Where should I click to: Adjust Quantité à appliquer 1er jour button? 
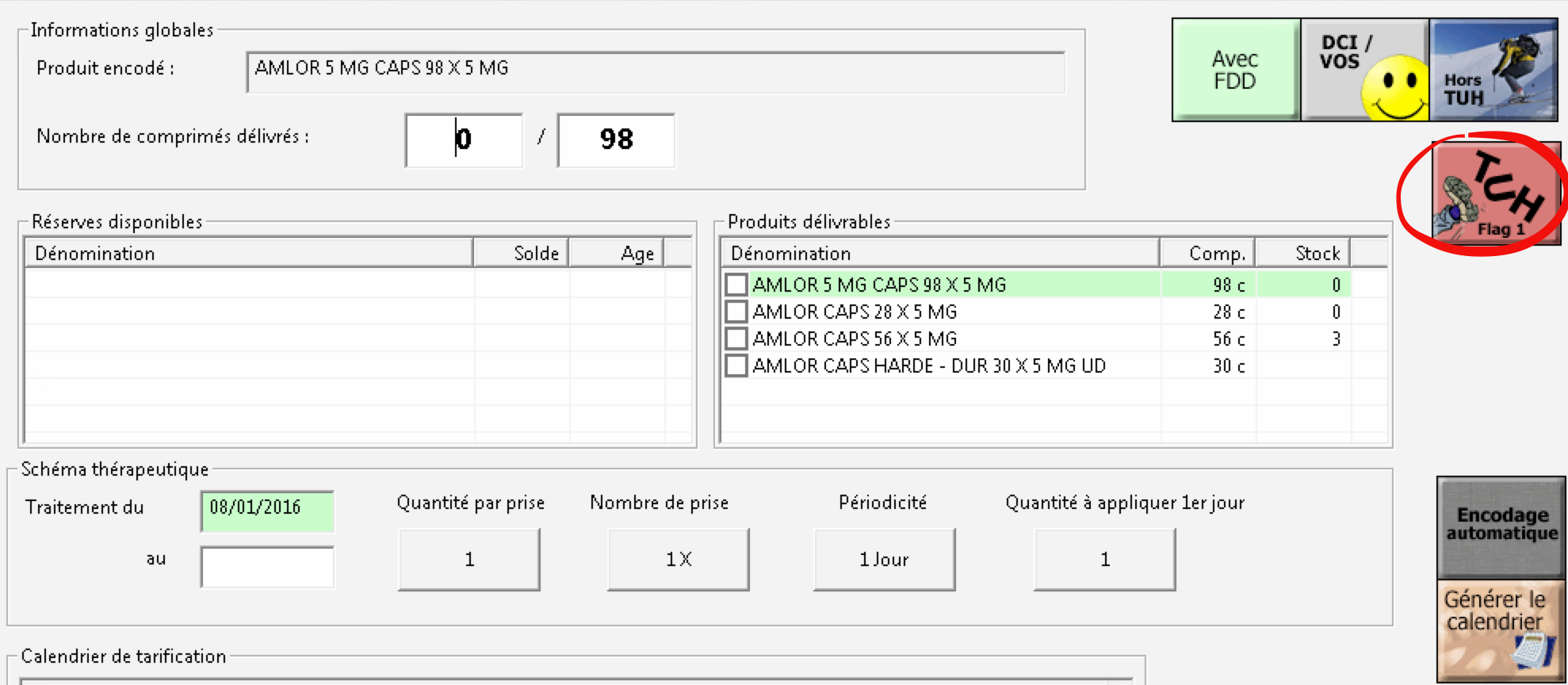coord(1105,560)
